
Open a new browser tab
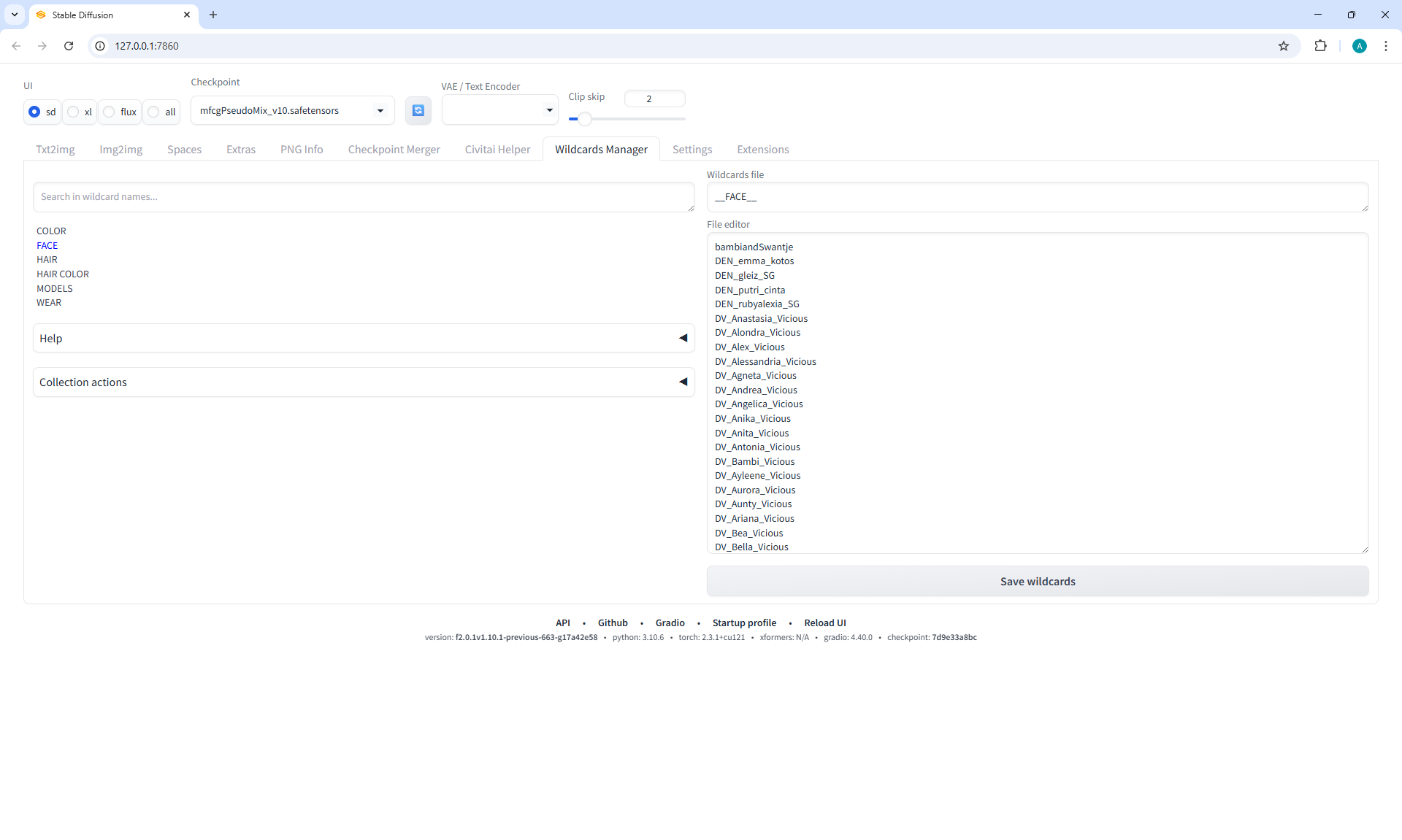(x=213, y=15)
